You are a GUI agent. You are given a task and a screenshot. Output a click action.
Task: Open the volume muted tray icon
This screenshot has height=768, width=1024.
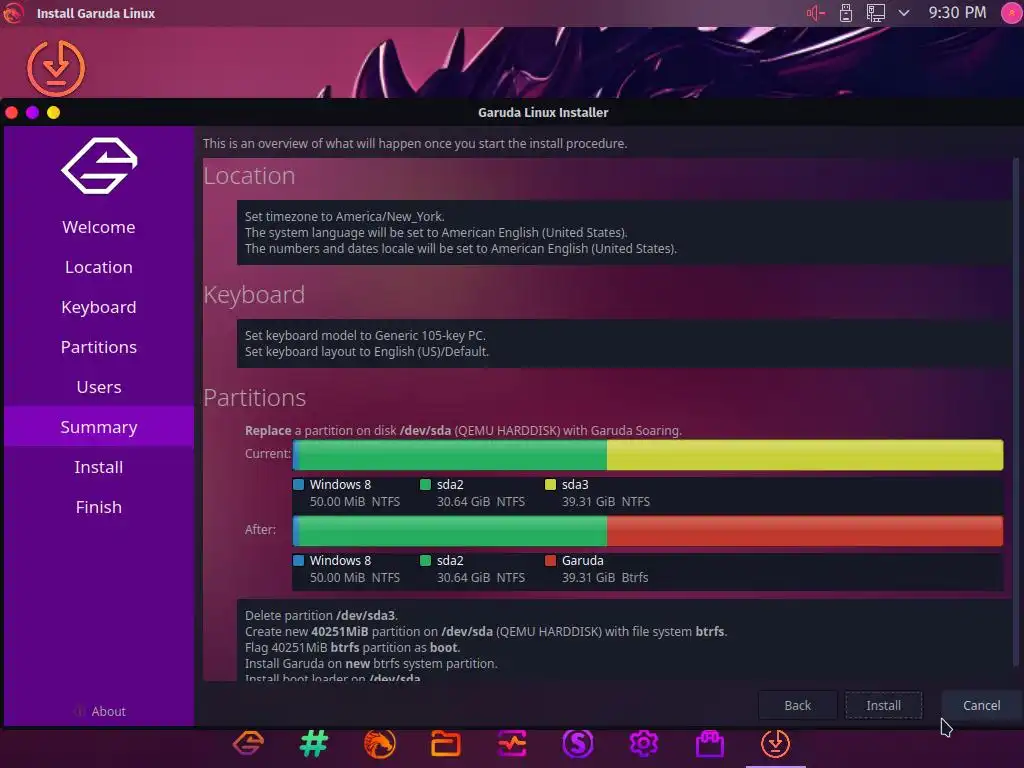pos(816,13)
